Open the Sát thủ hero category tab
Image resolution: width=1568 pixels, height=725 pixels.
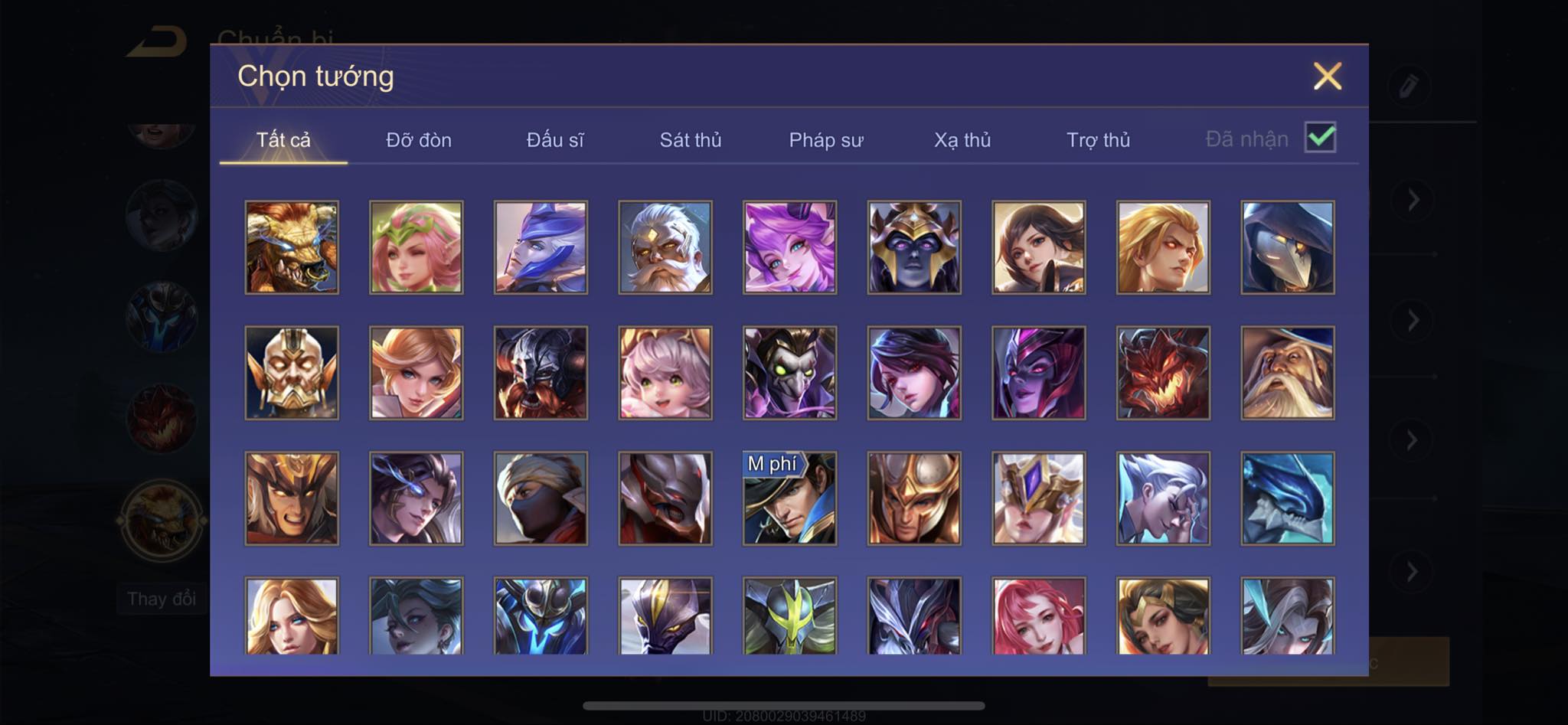point(691,140)
